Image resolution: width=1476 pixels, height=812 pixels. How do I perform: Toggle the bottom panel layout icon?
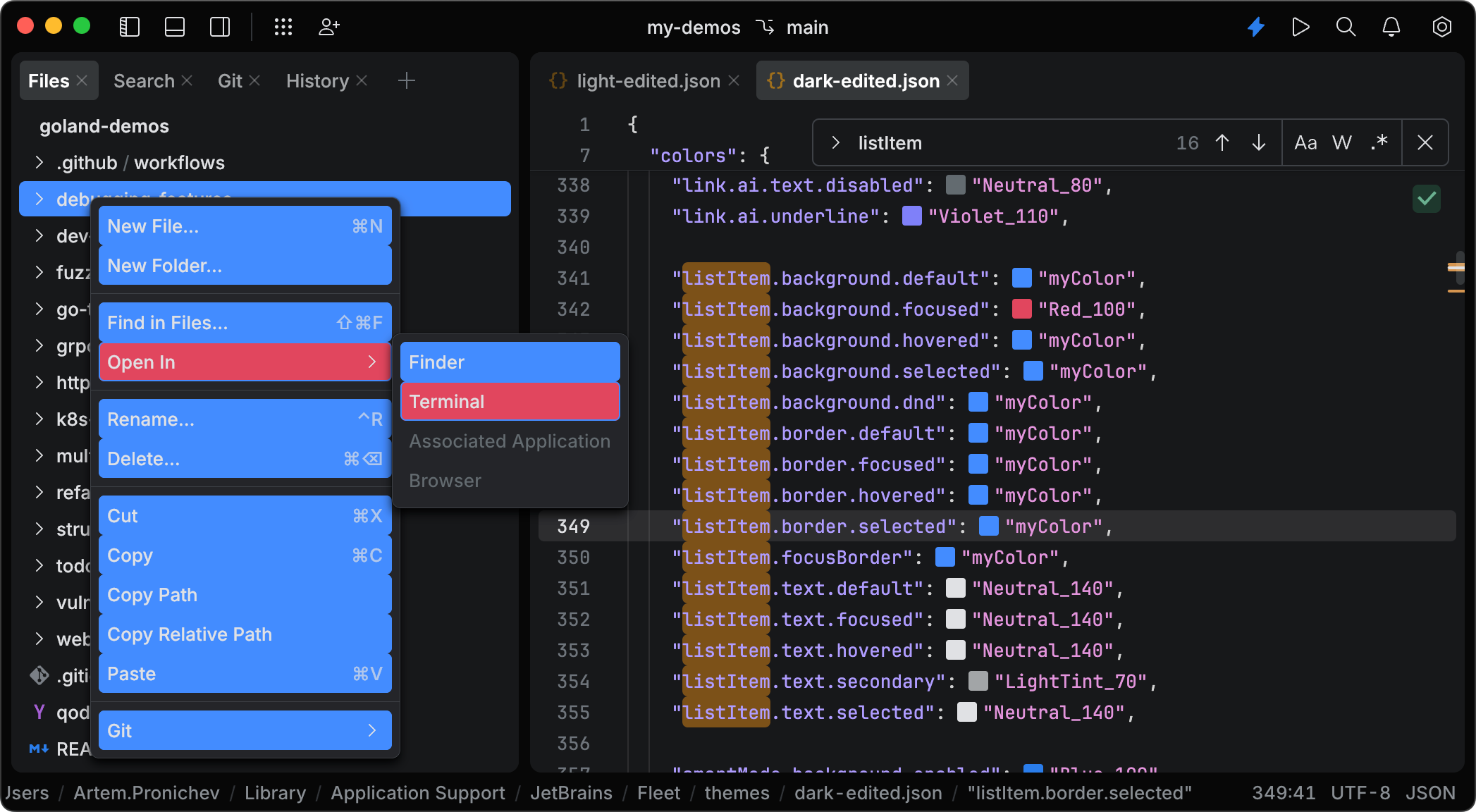pos(174,27)
